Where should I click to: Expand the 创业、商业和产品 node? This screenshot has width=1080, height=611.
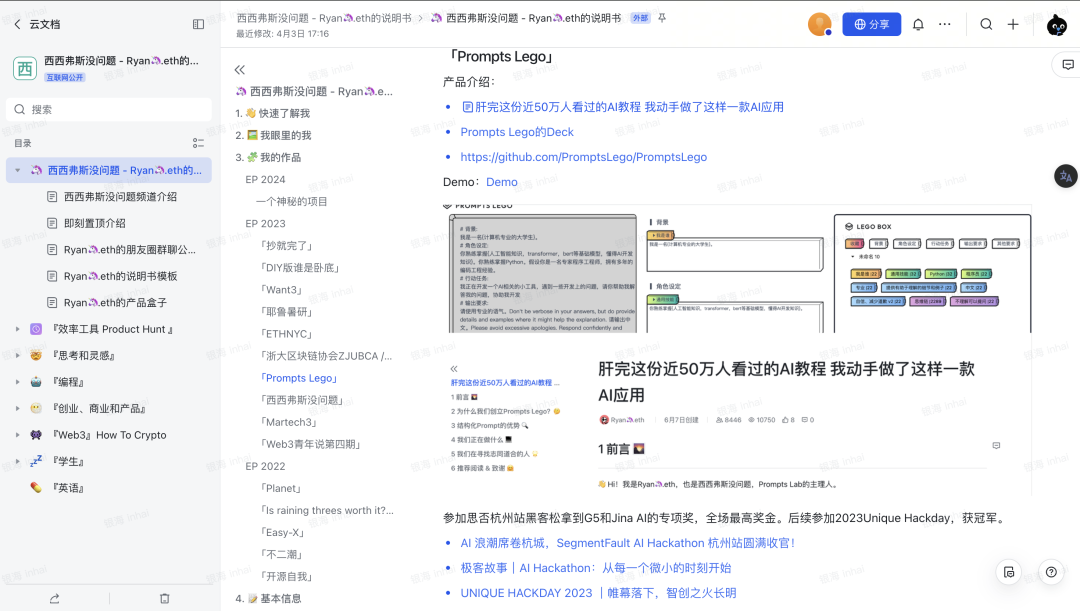pos(18,408)
